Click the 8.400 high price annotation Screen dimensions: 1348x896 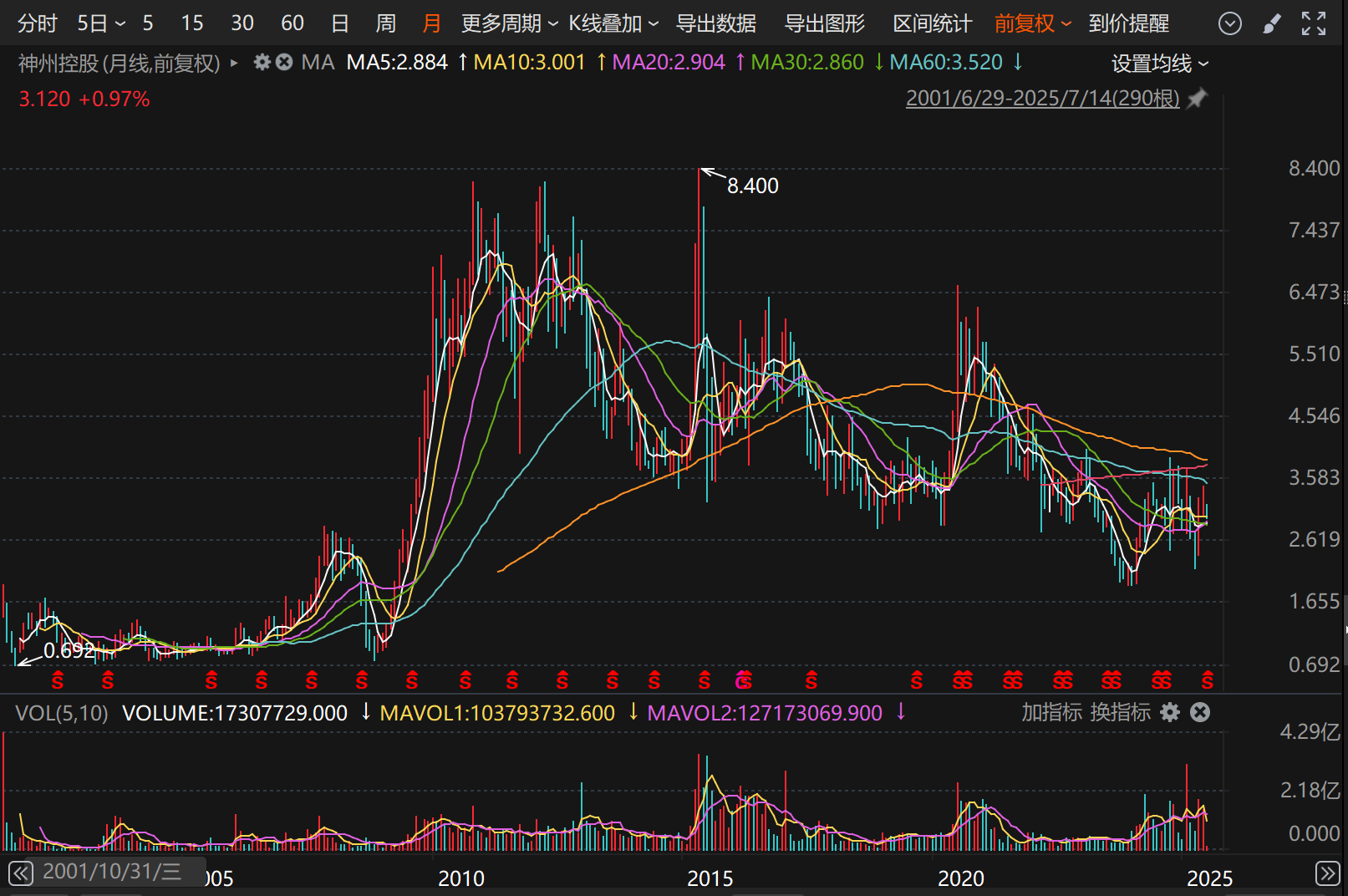pyautogui.click(x=752, y=186)
